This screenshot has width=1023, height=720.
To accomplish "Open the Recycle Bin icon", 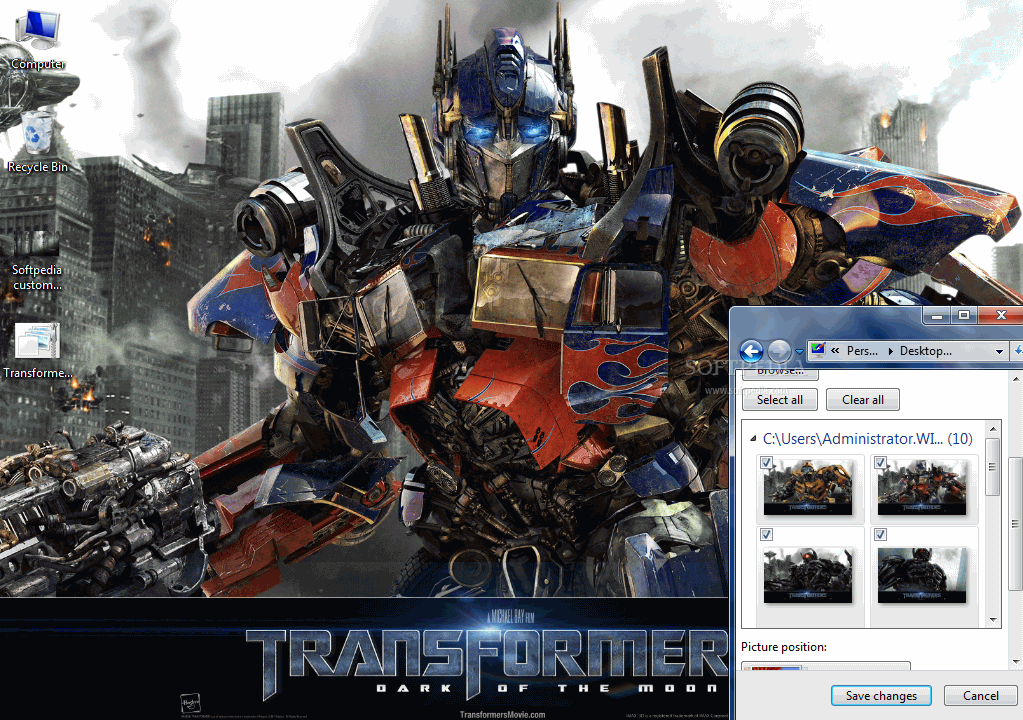I will pos(38,142).
